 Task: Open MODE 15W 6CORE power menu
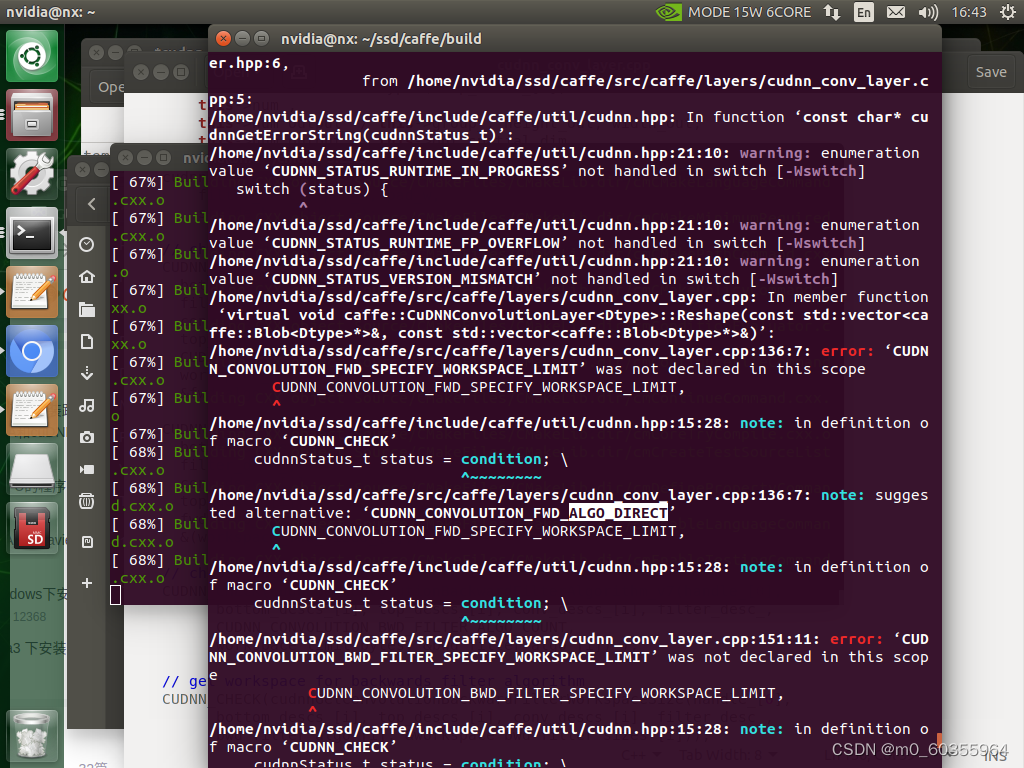(x=749, y=12)
